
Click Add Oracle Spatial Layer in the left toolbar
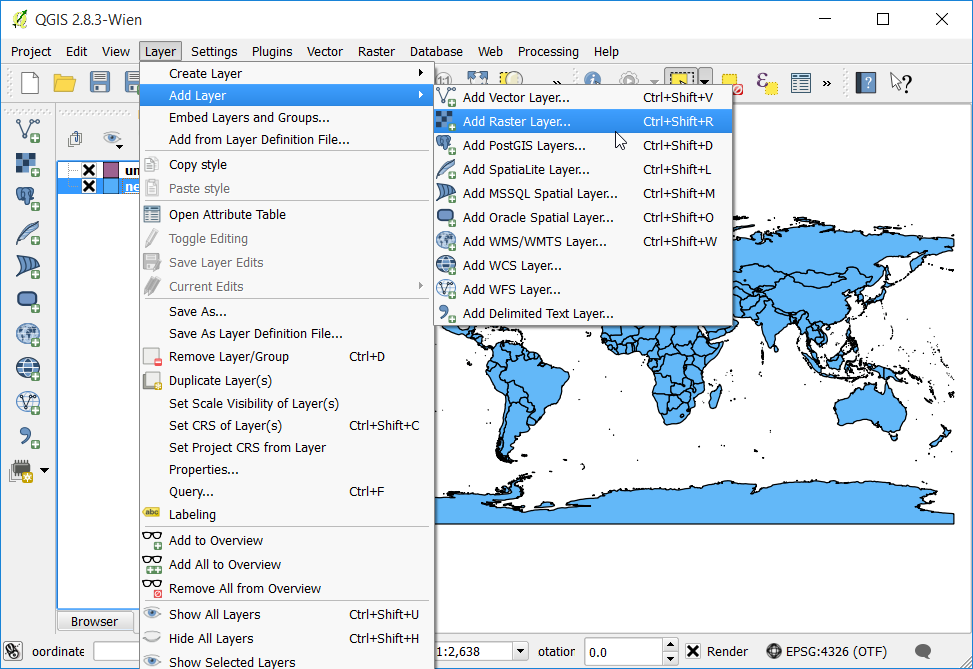28,301
